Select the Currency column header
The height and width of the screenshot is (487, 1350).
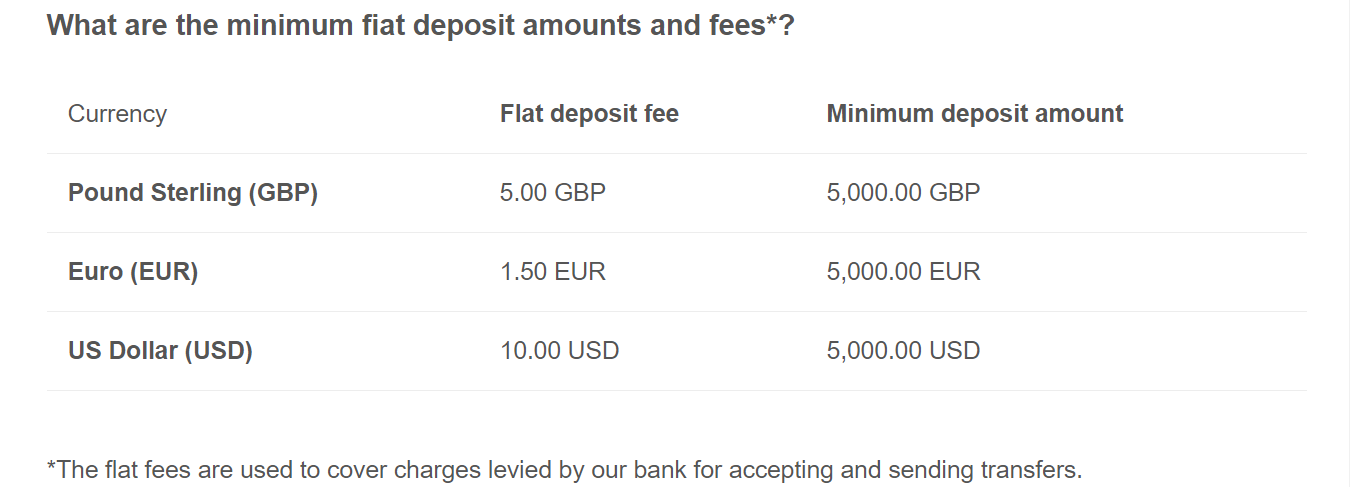pyautogui.click(x=117, y=114)
